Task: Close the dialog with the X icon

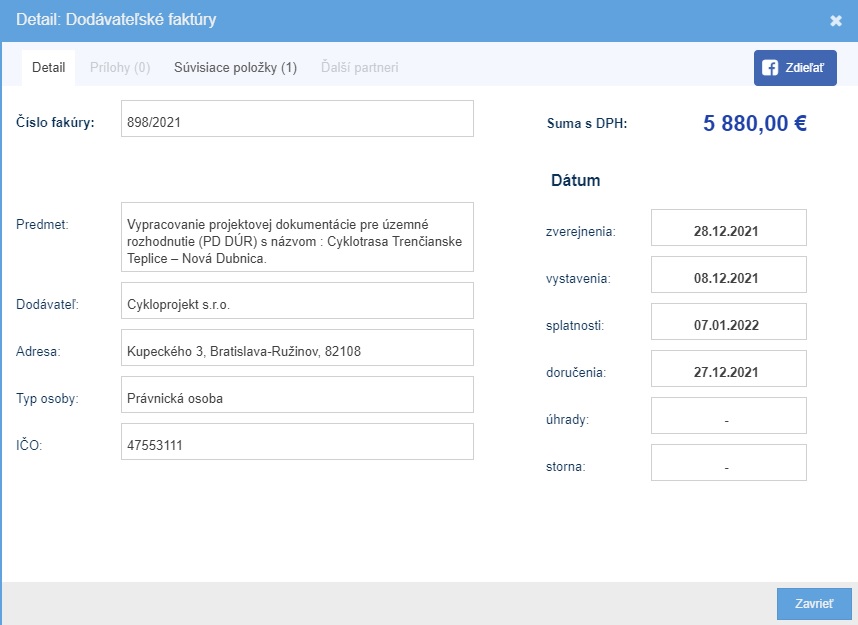Action: 836,21
